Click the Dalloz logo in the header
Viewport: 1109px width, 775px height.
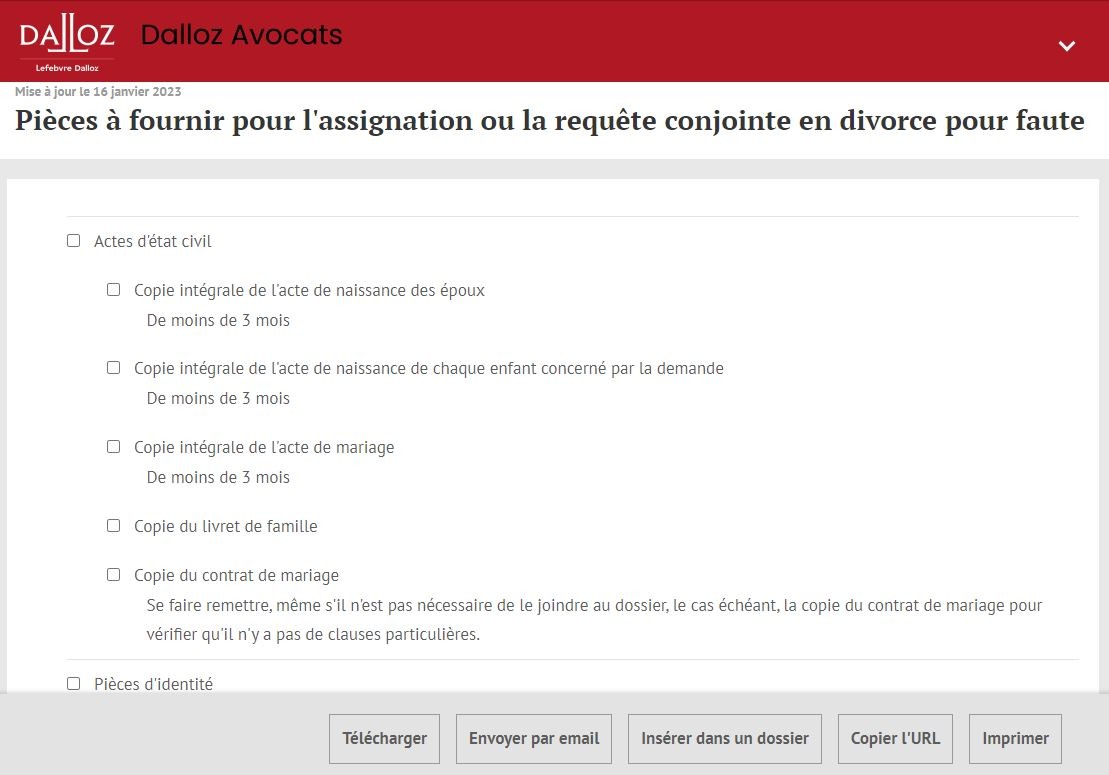pyautogui.click(x=67, y=42)
